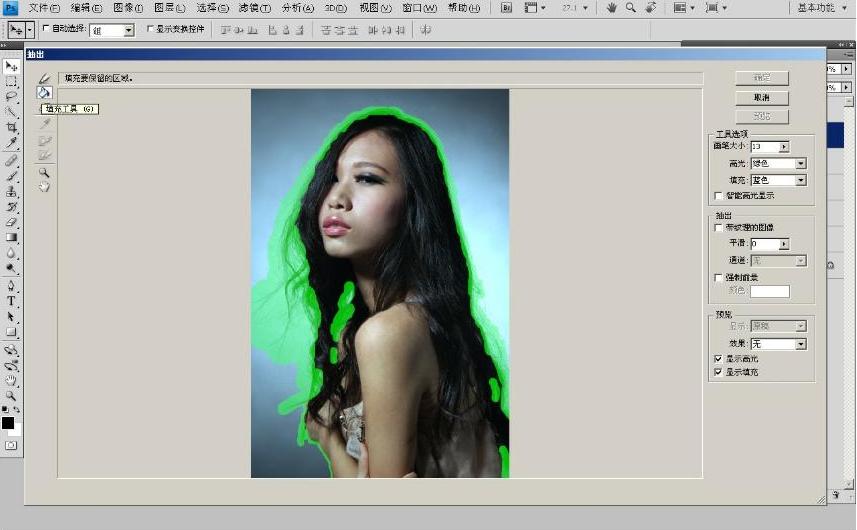Open the 高光 color dropdown
The height and width of the screenshot is (530, 857).
point(801,163)
